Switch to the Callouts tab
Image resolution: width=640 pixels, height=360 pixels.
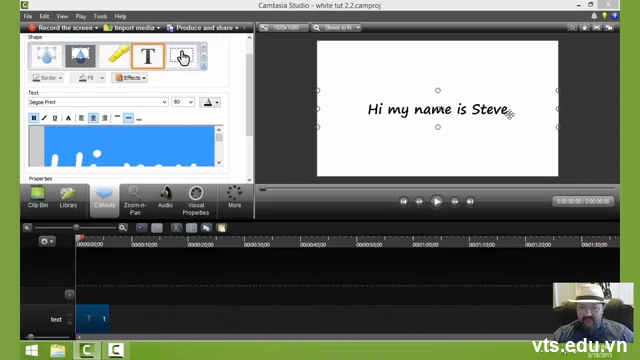(x=104, y=199)
